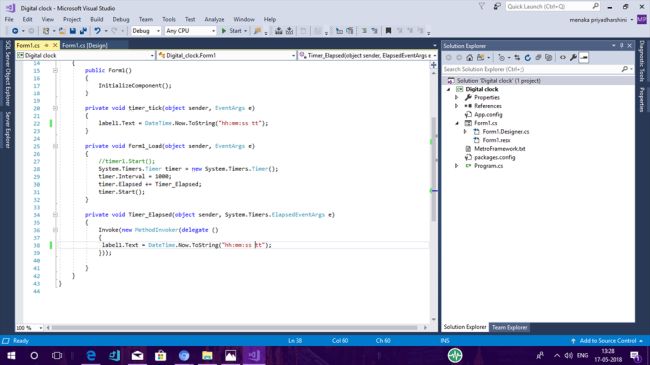Refresh Solution Explorer with circular arrow icon

coord(527,58)
